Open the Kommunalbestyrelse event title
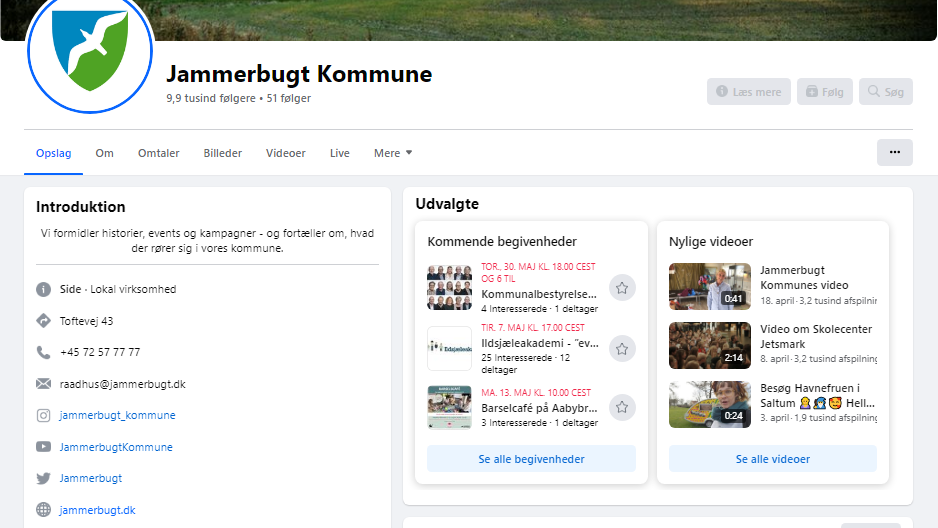 (539, 294)
